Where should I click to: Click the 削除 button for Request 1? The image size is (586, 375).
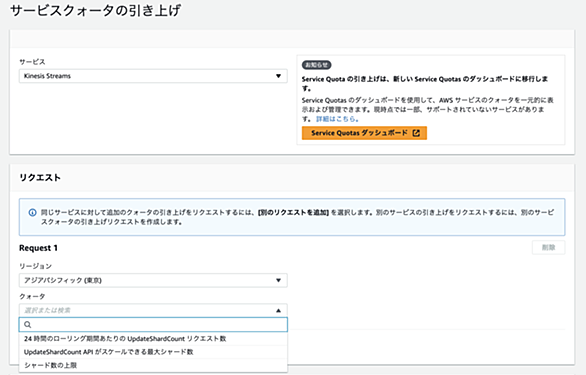click(548, 248)
